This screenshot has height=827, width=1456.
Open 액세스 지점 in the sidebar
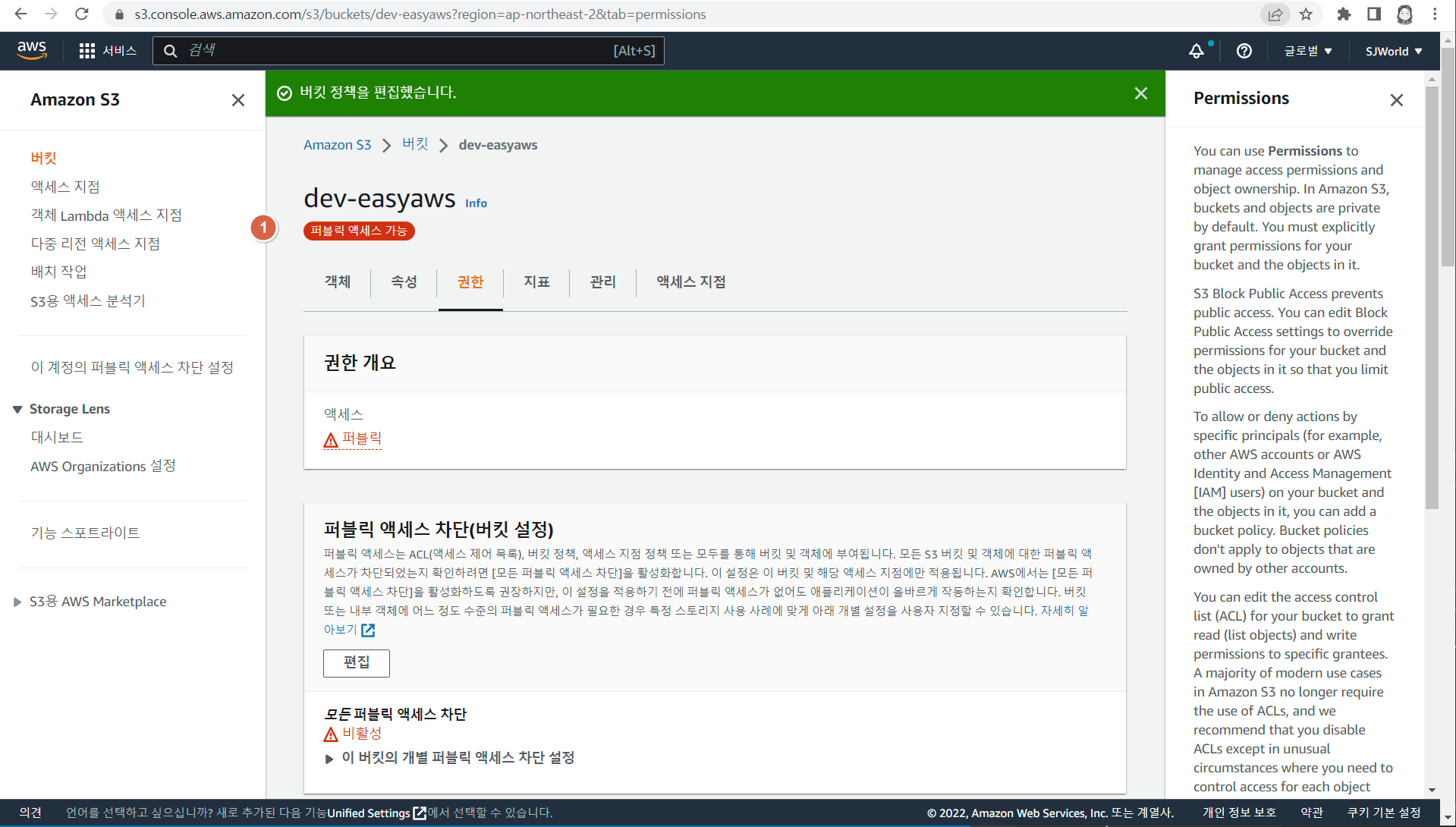tap(65, 187)
